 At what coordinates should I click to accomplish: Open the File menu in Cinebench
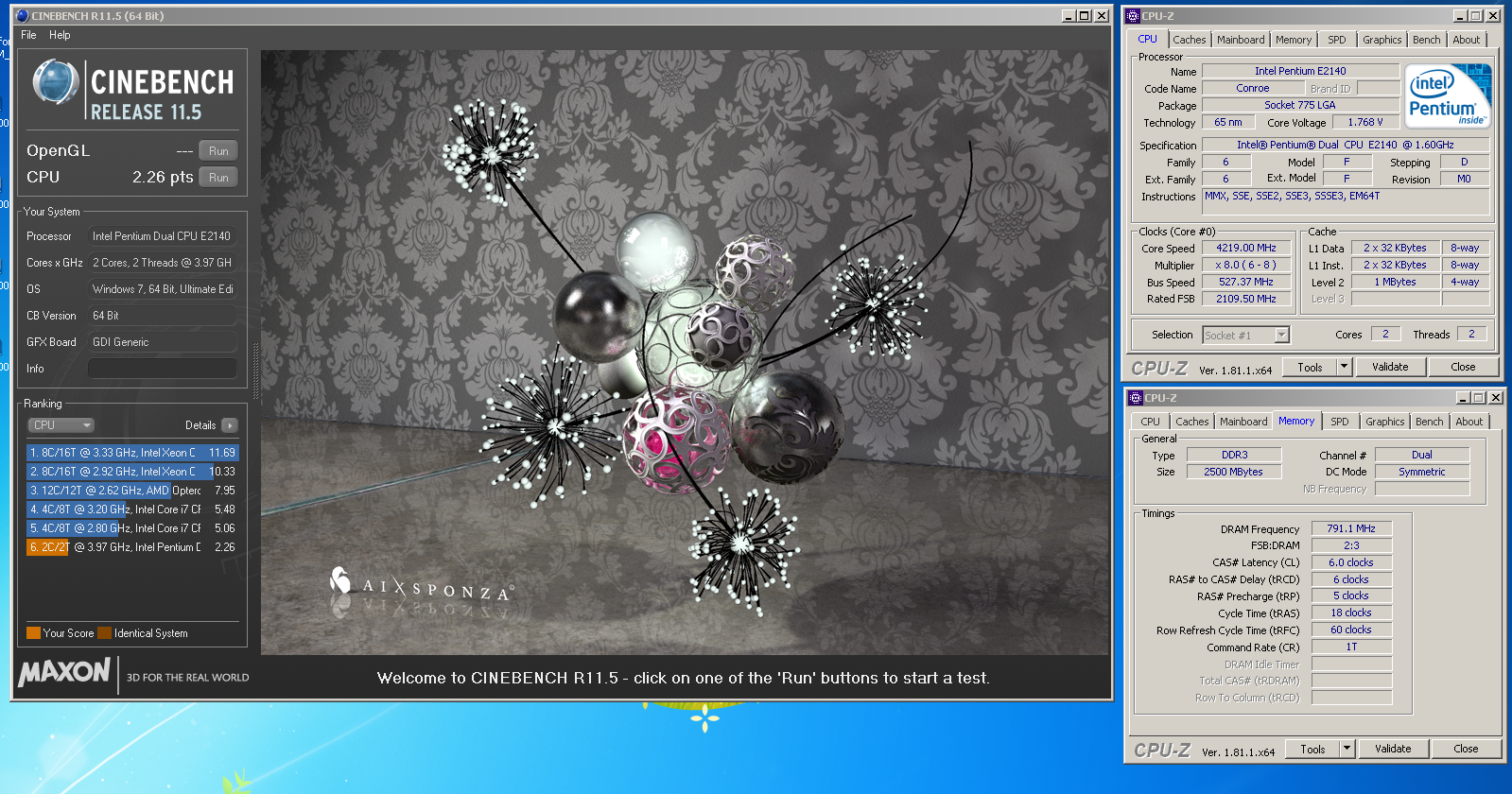(x=28, y=35)
